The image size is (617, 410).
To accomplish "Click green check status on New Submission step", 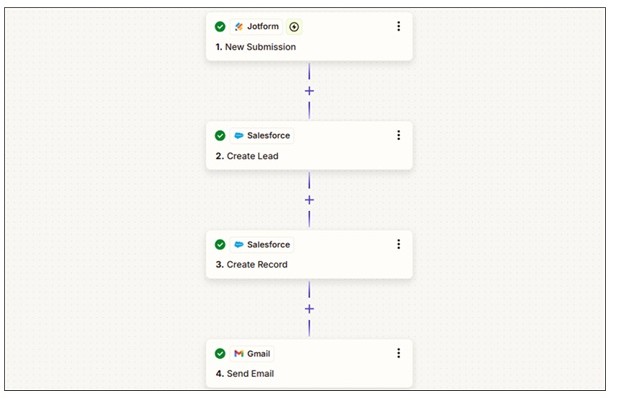I will (x=220, y=27).
